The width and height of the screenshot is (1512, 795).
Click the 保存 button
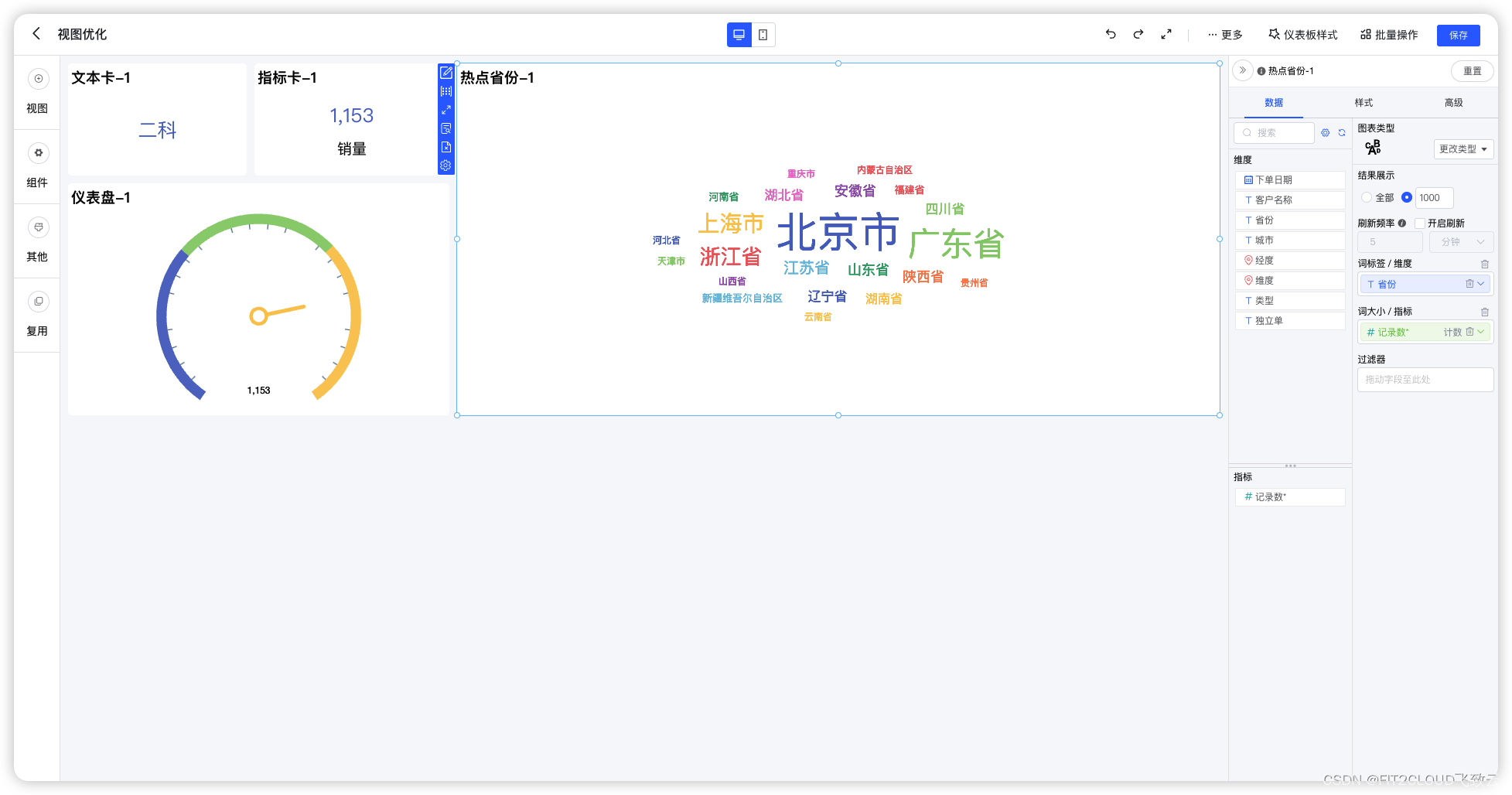point(1459,35)
